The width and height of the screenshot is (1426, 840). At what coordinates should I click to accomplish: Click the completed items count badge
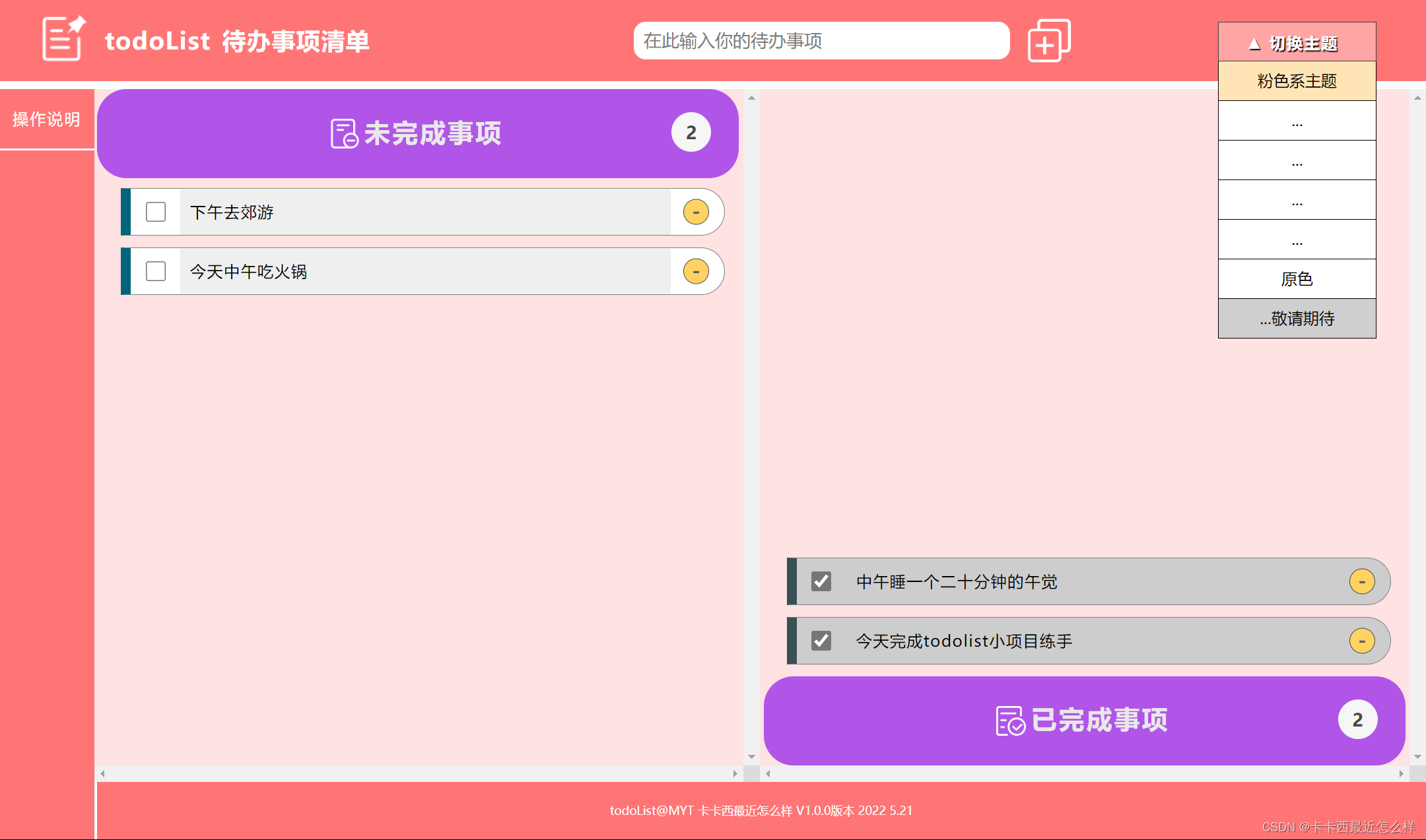[x=1357, y=720]
